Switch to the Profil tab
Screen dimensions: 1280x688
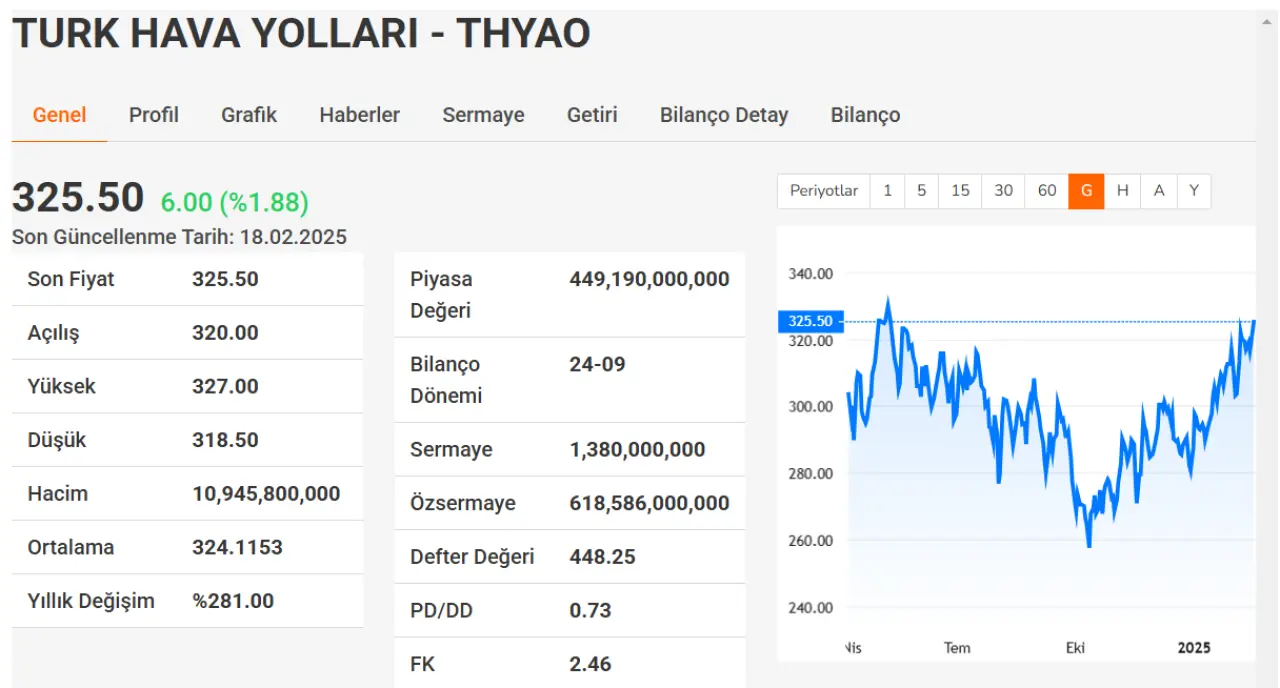tap(153, 115)
